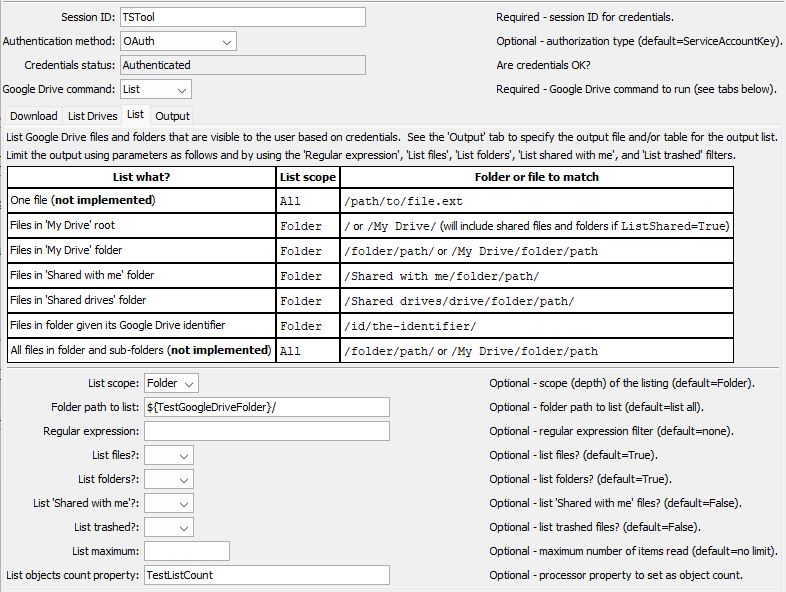This screenshot has width=786, height=592.
Task: Click the Session ID input field
Action: [243, 17]
